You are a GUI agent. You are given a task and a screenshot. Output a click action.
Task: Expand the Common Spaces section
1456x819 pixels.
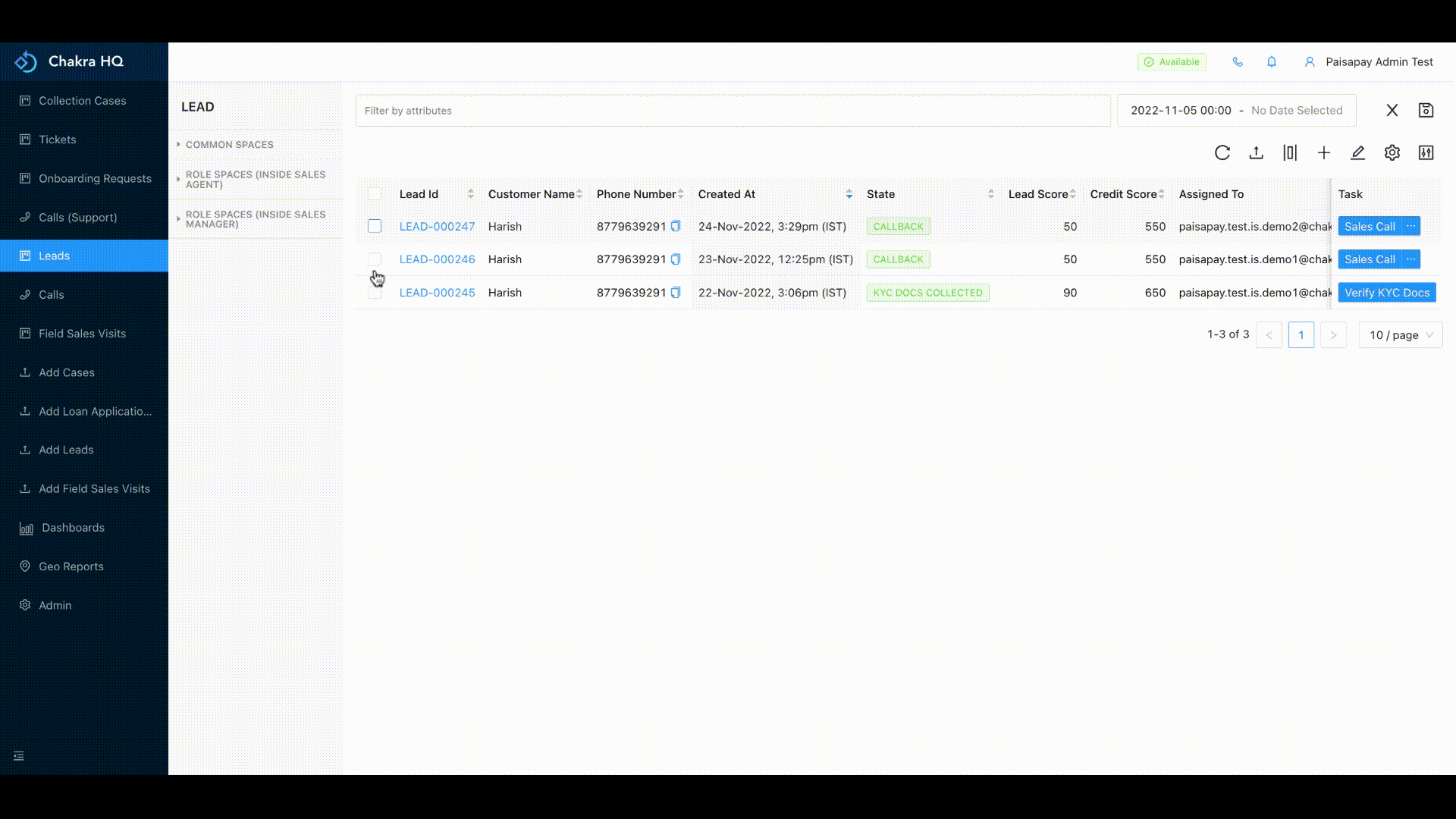(x=229, y=144)
